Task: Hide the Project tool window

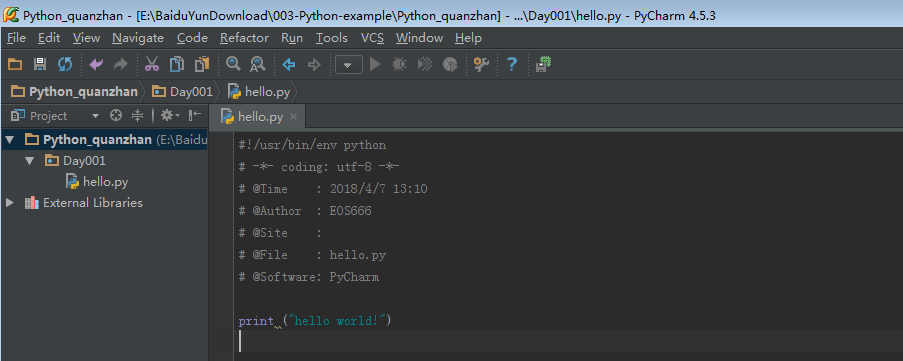Action: tap(195, 116)
